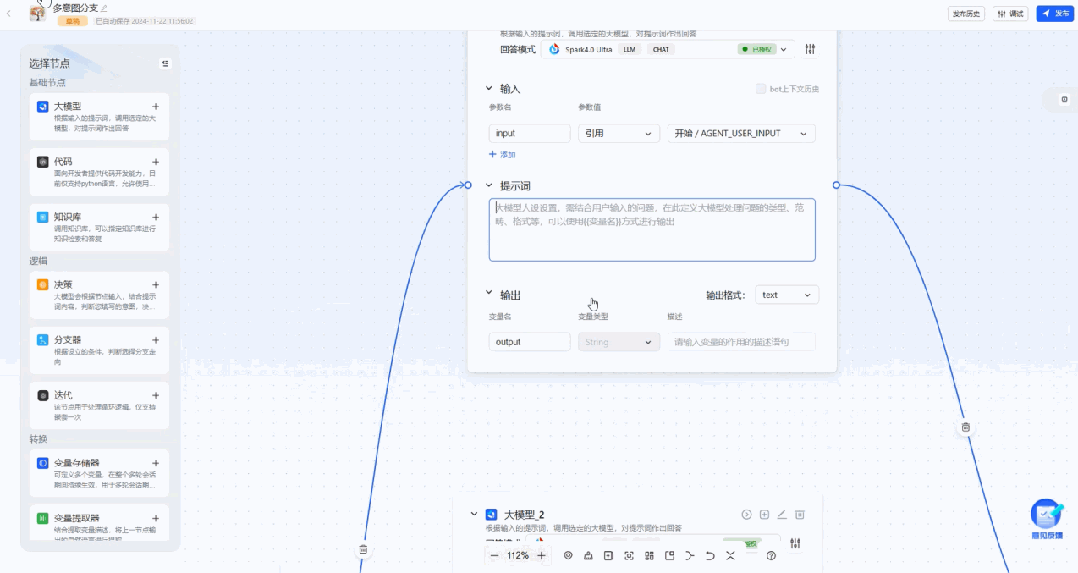
Task: Click 发布历史 button
Action: click(966, 14)
